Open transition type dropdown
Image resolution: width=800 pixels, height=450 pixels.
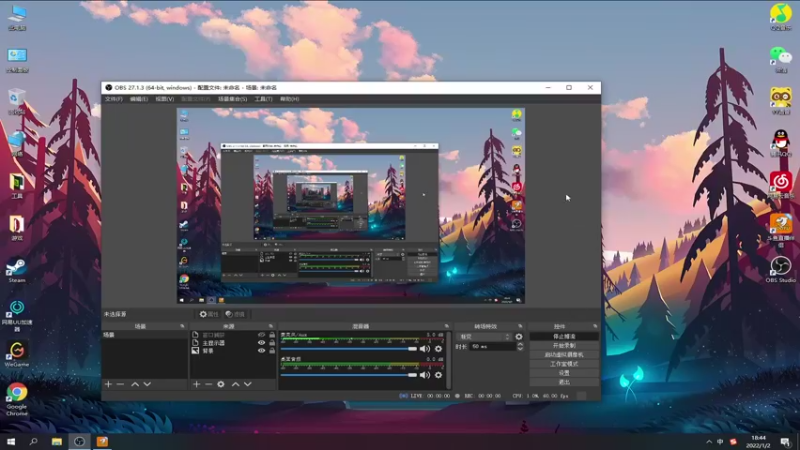pos(484,337)
